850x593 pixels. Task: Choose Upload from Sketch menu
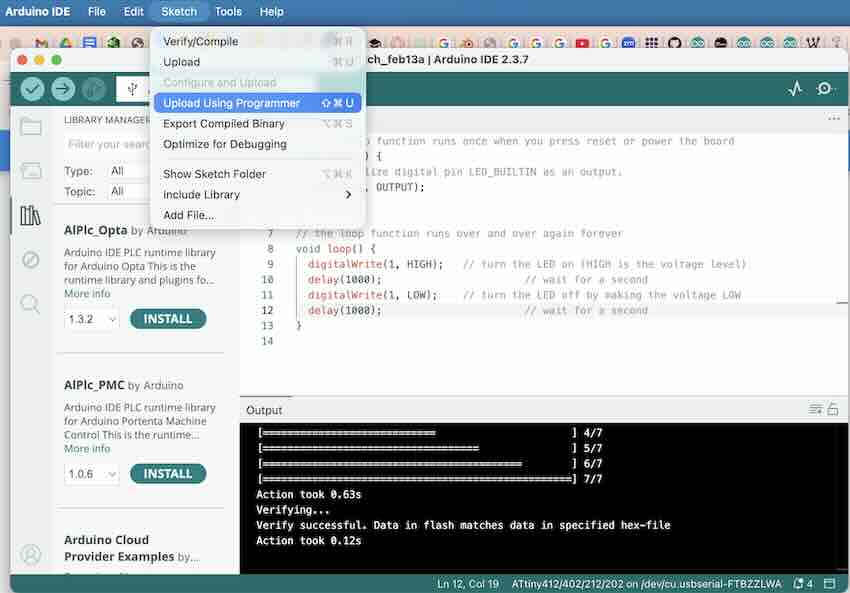(x=257, y=62)
